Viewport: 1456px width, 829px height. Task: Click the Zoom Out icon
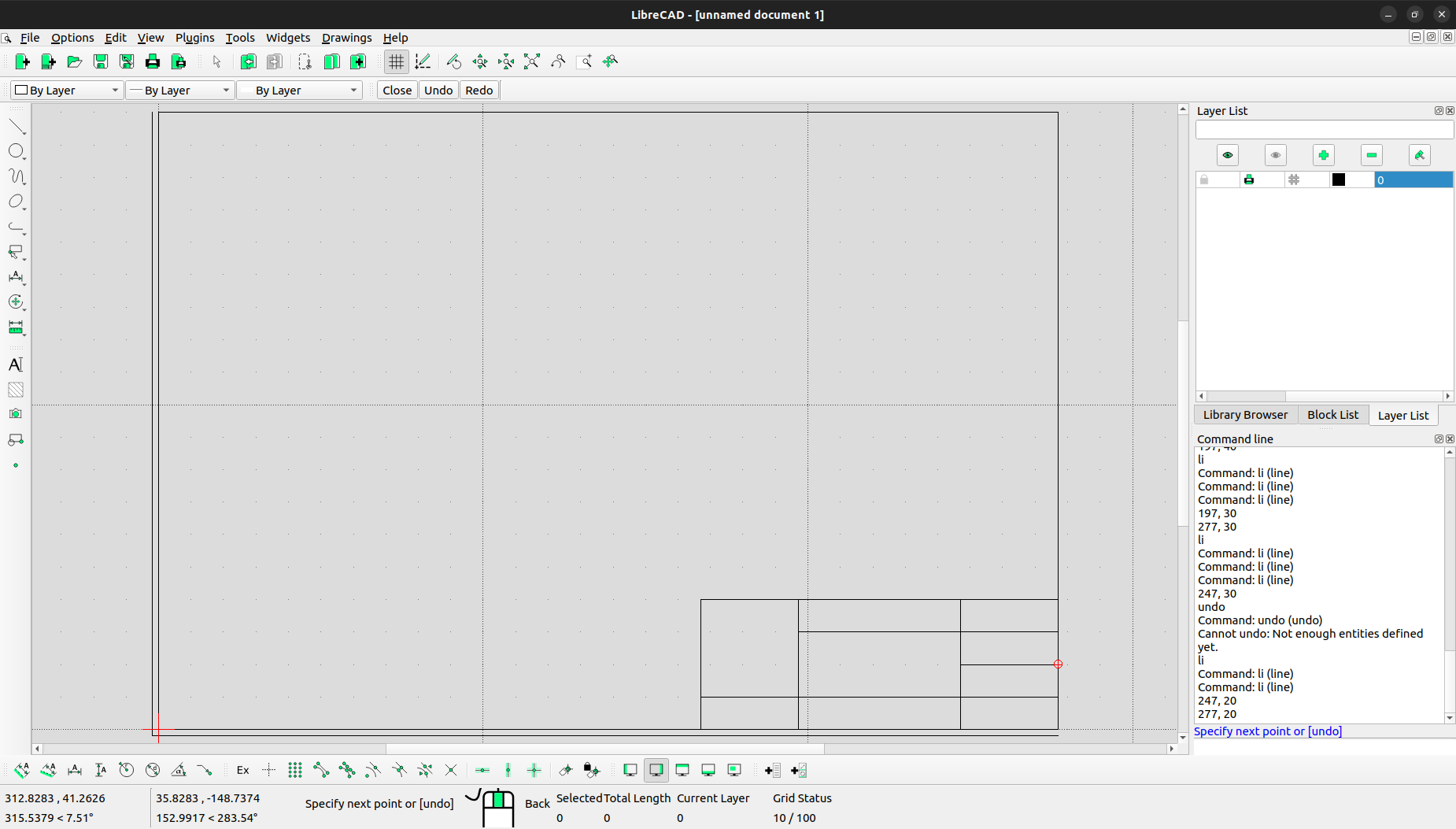point(506,61)
